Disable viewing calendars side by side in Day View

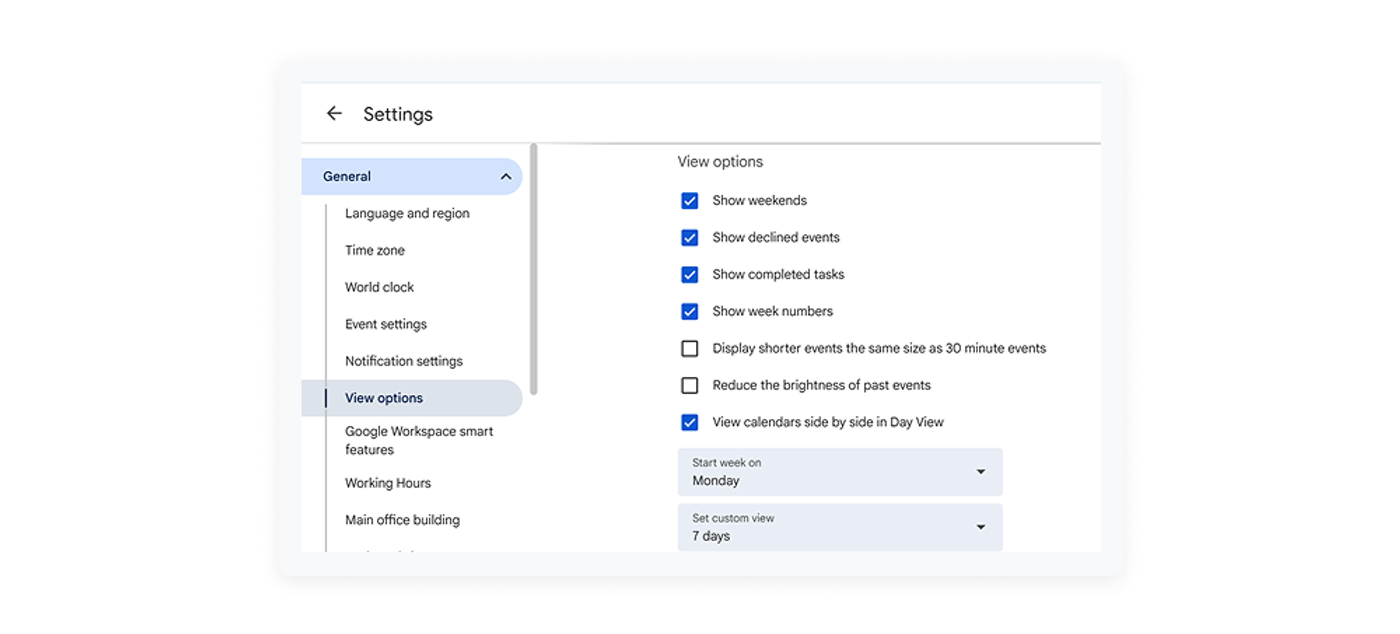[x=690, y=422]
